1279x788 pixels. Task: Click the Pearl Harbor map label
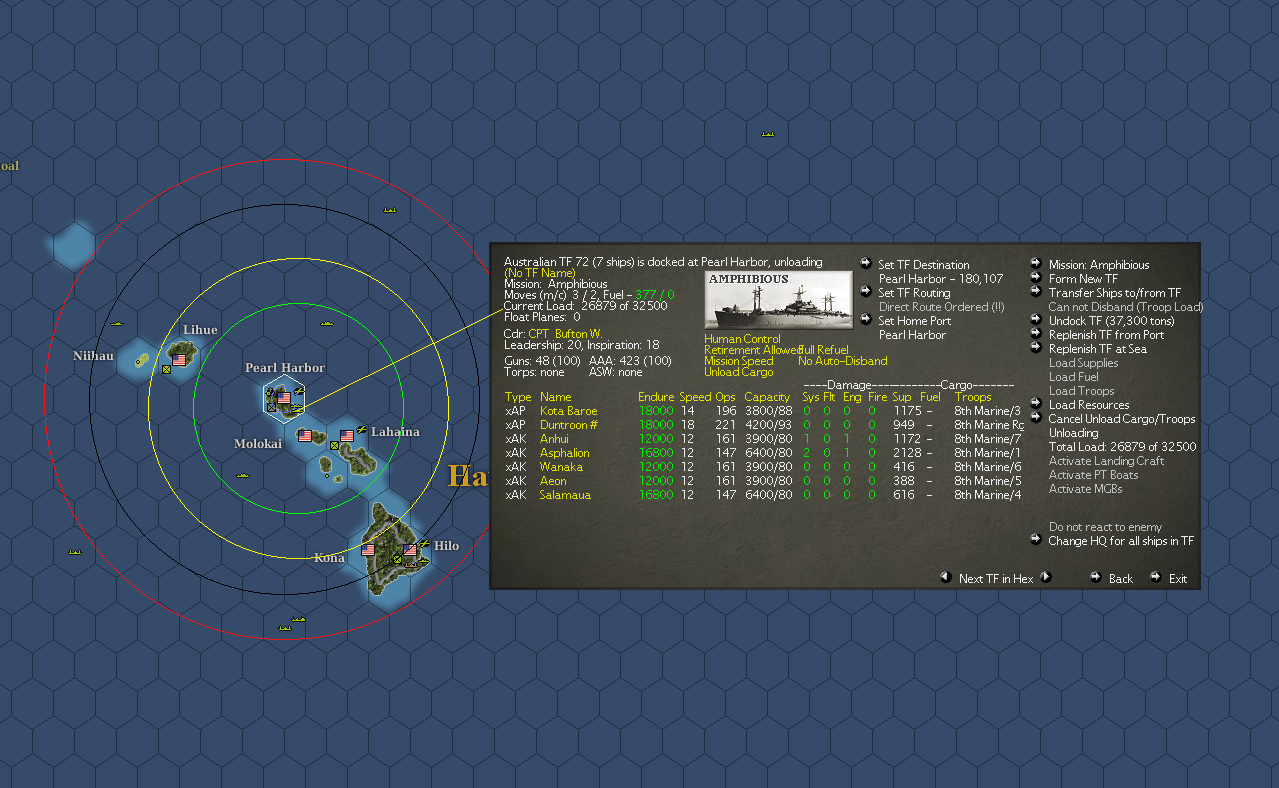tap(285, 368)
